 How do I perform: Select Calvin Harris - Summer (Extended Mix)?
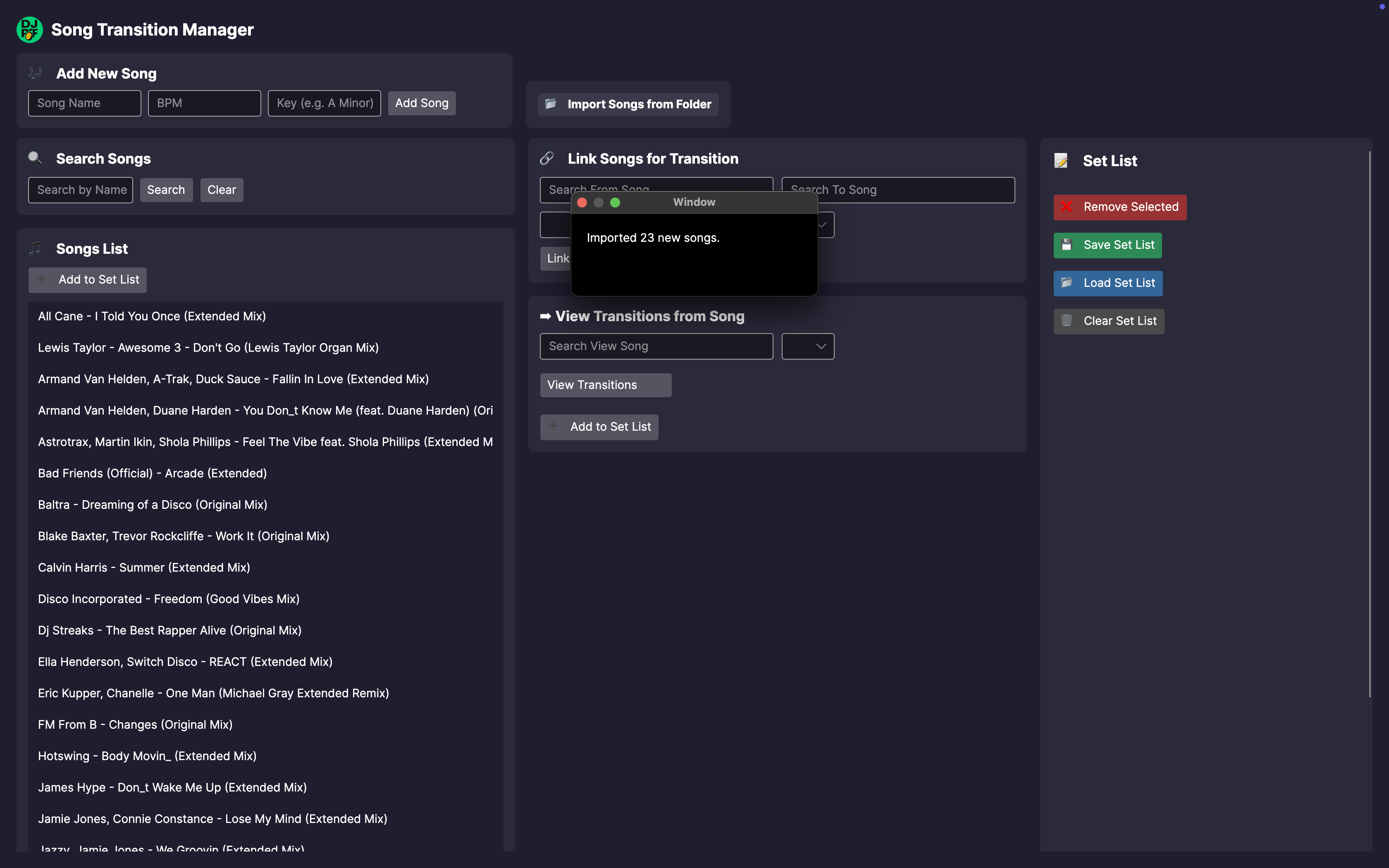pos(144,567)
